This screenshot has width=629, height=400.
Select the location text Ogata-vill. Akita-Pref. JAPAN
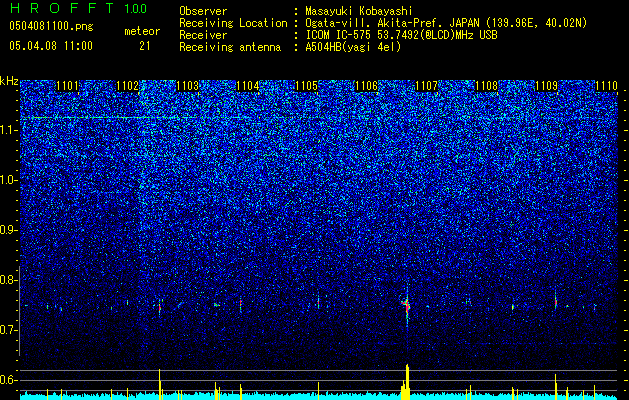coord(394,23)
